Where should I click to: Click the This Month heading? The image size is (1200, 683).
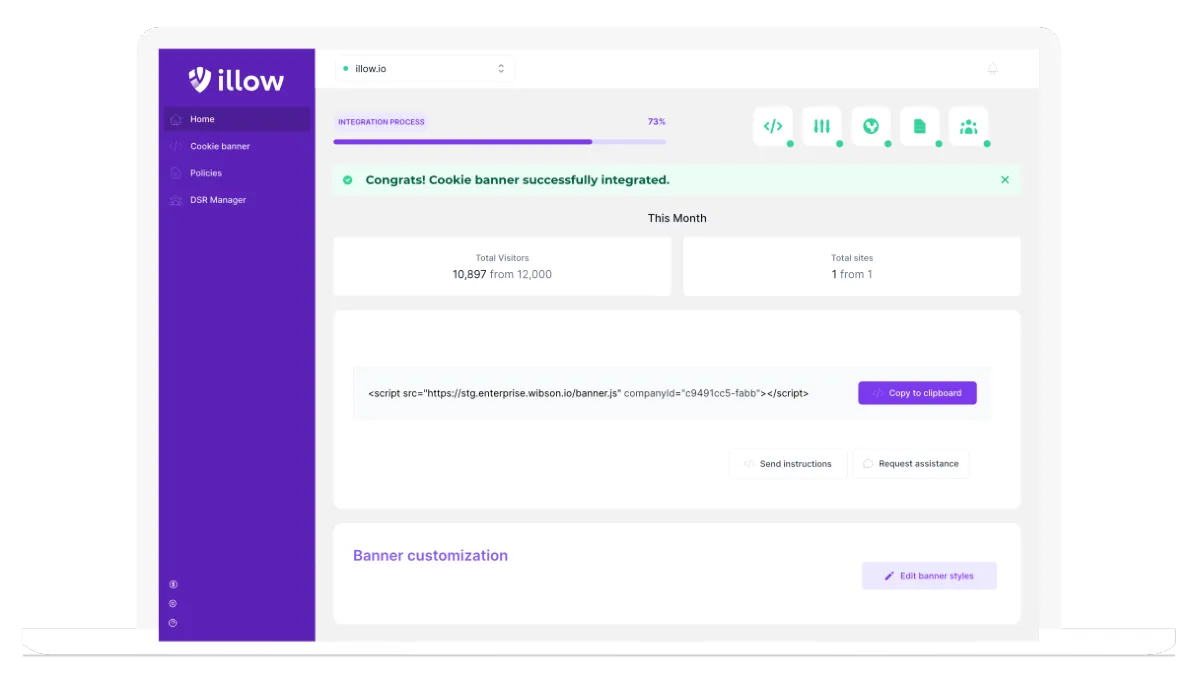[677, 218]
